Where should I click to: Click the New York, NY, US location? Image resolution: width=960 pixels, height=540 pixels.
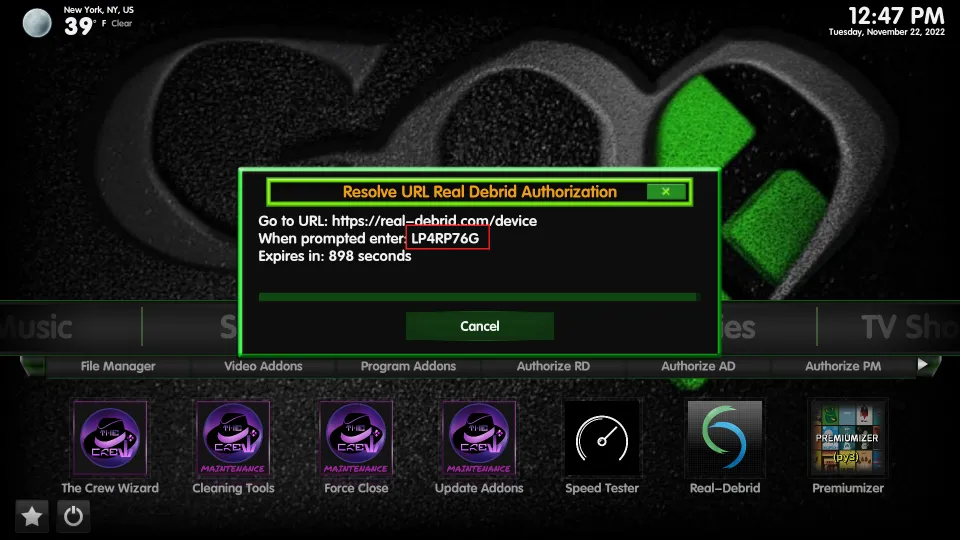[99, 10]
